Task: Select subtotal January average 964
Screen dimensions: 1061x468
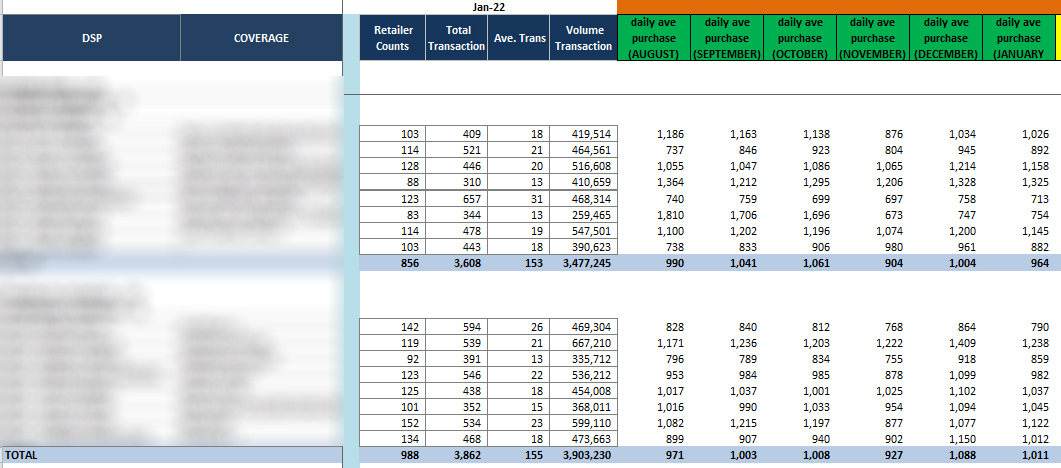Action: tap(1039, 264)
